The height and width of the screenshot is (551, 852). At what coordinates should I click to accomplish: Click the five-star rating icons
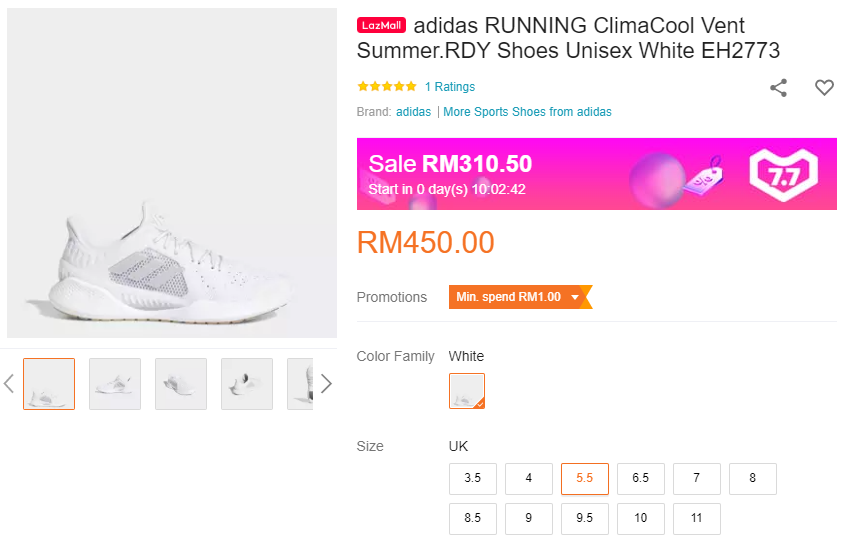387,87
